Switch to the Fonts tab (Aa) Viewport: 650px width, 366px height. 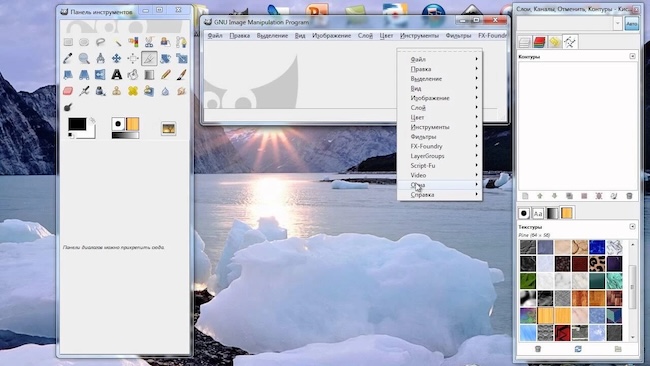click(x=538, y=213)
